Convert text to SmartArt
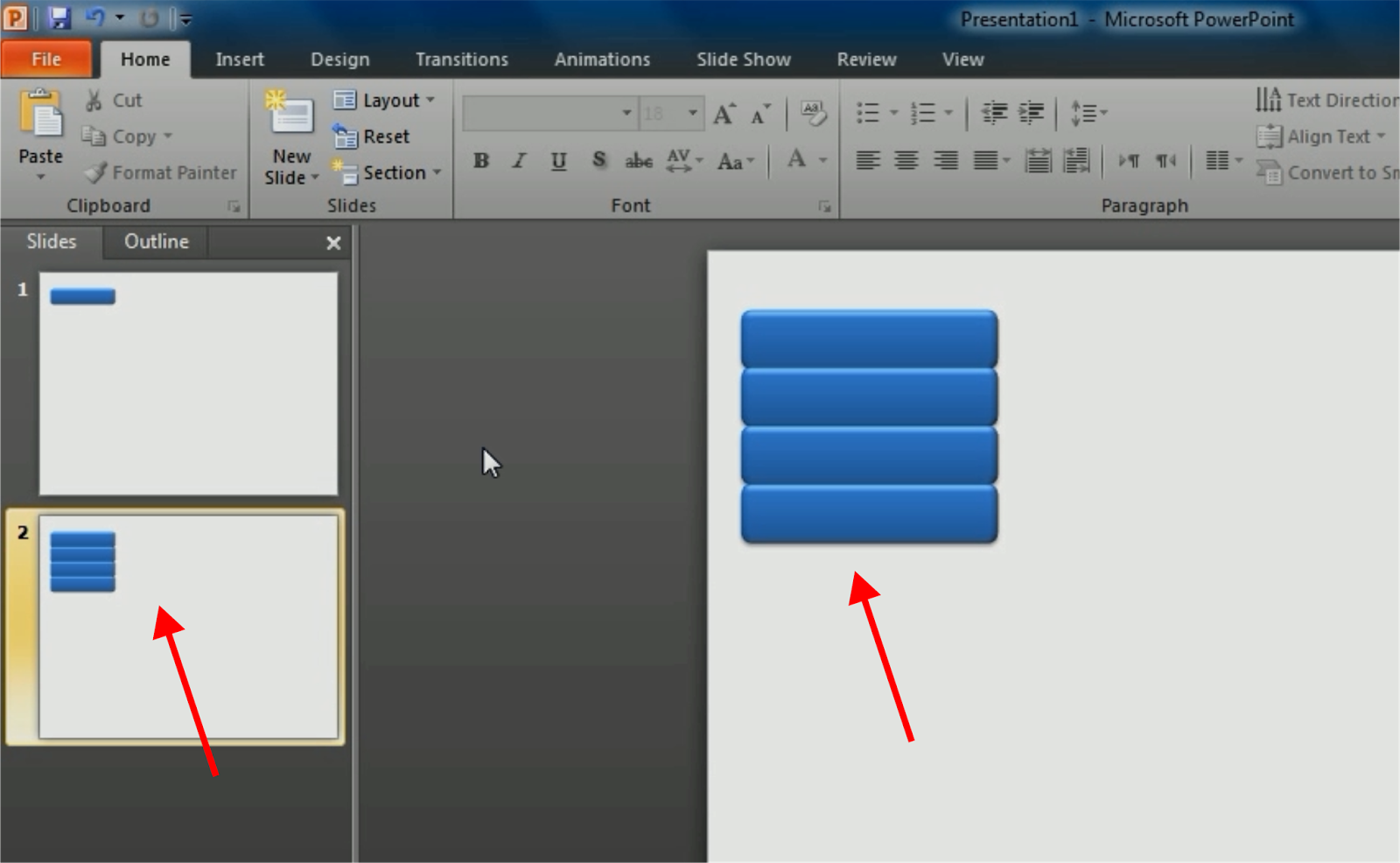Screen dimensions: 1400x863 tap(1327, 172)
